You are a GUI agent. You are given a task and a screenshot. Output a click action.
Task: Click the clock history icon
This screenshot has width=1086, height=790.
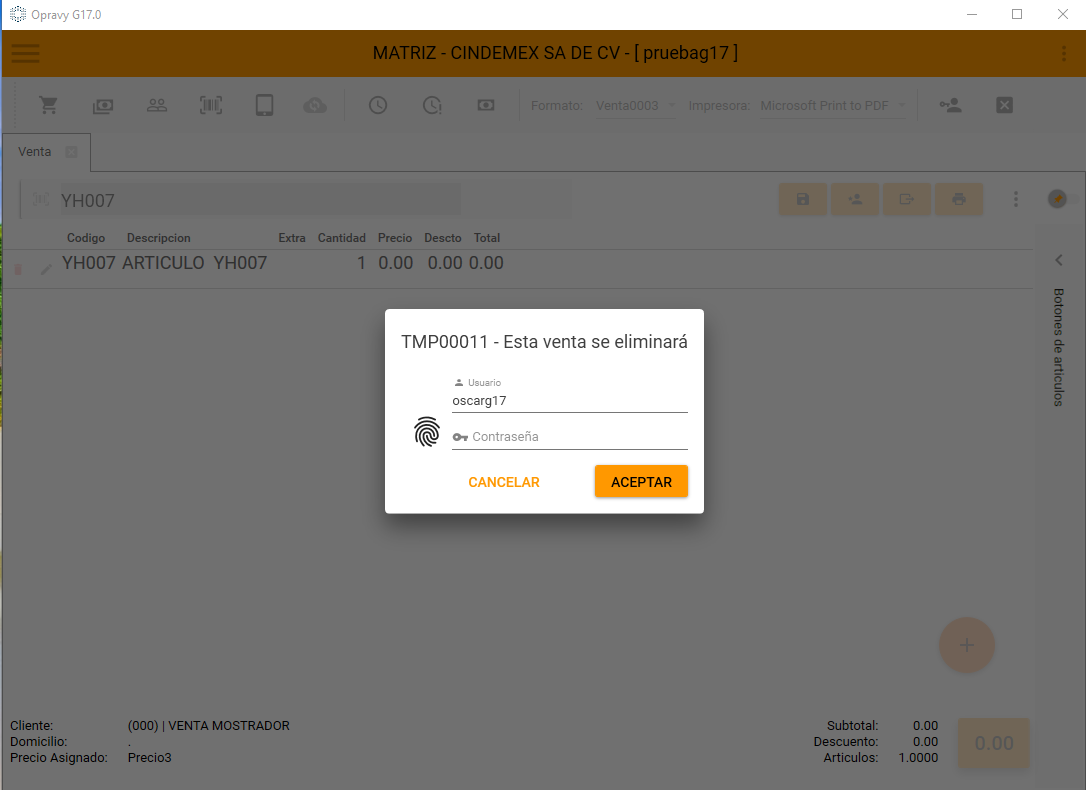[377, 105]
